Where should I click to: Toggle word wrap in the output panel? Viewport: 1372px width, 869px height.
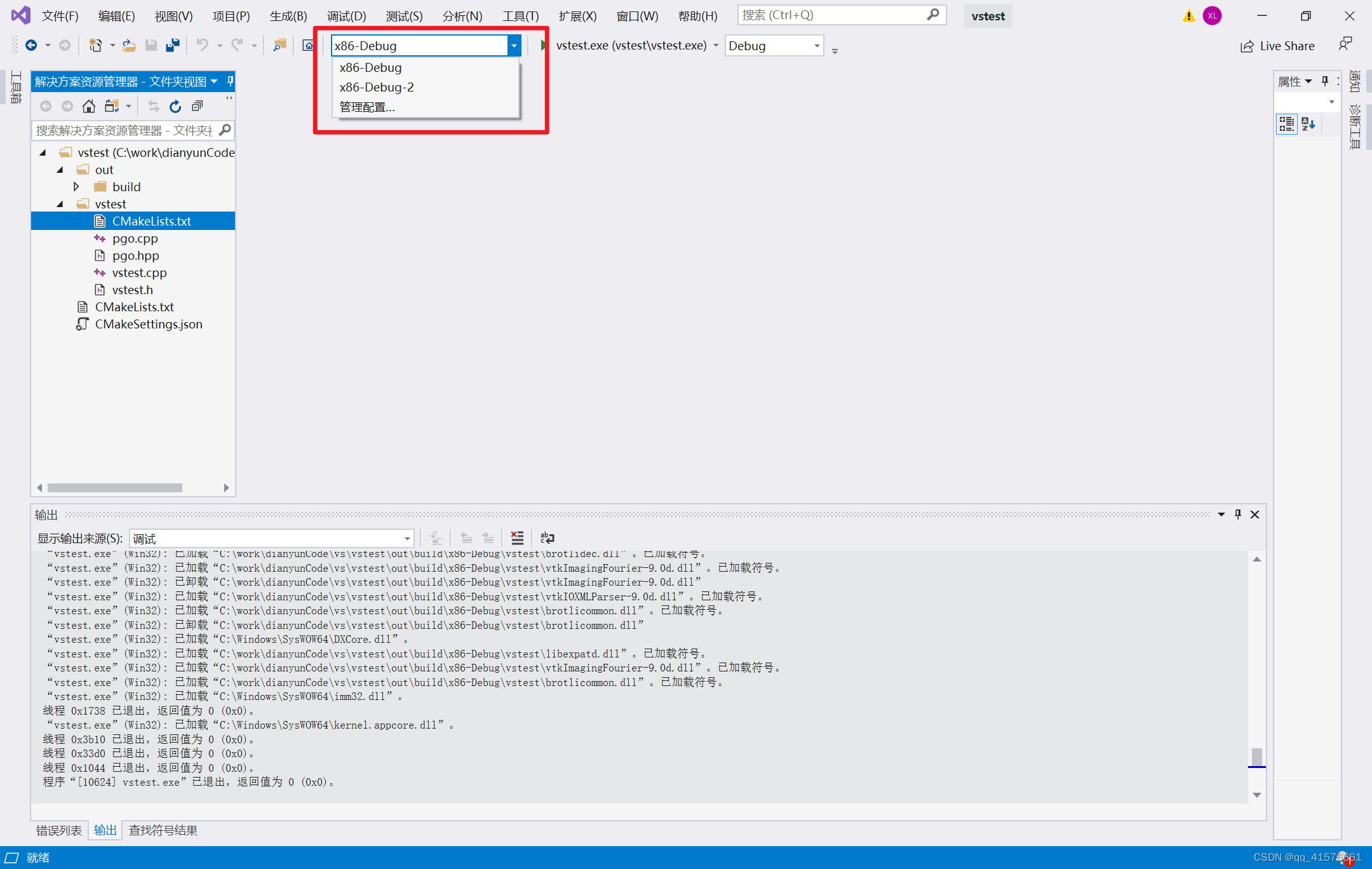547,538
